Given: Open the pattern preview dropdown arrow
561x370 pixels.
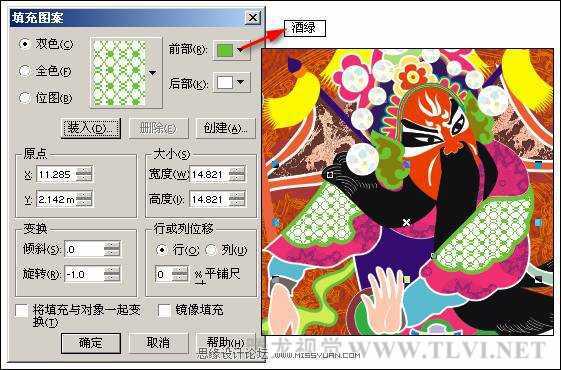Looking at the screenshot, I should 152,73.
